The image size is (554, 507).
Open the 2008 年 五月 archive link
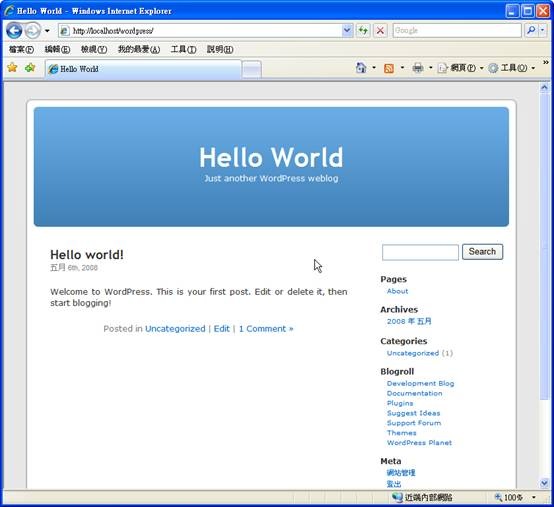[409, 321]
